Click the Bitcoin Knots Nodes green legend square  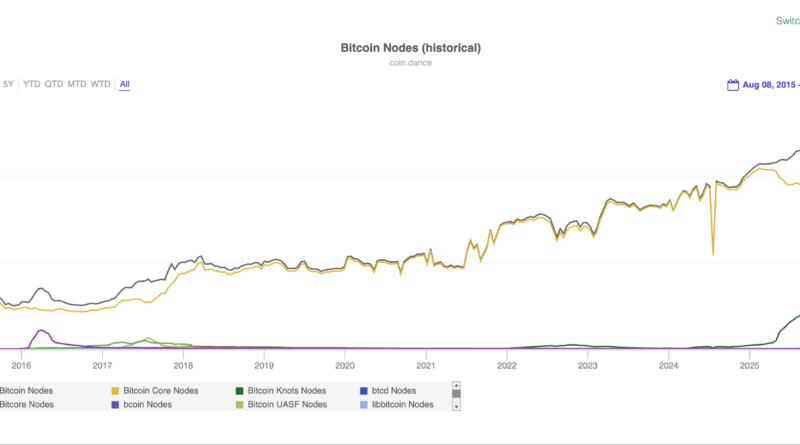tap(240, 390)
